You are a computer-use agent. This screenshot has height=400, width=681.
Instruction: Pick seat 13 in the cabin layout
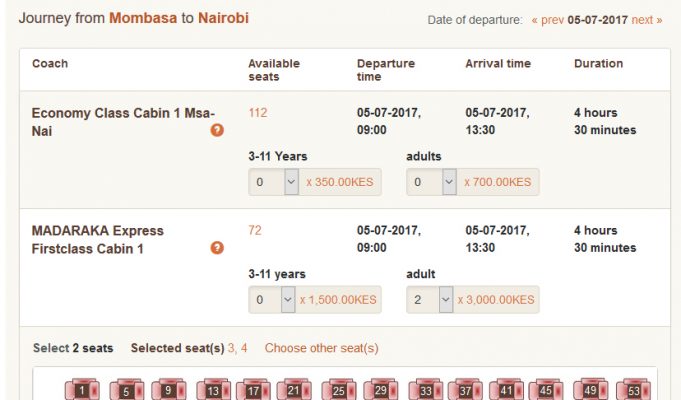(x=214, y=390)
